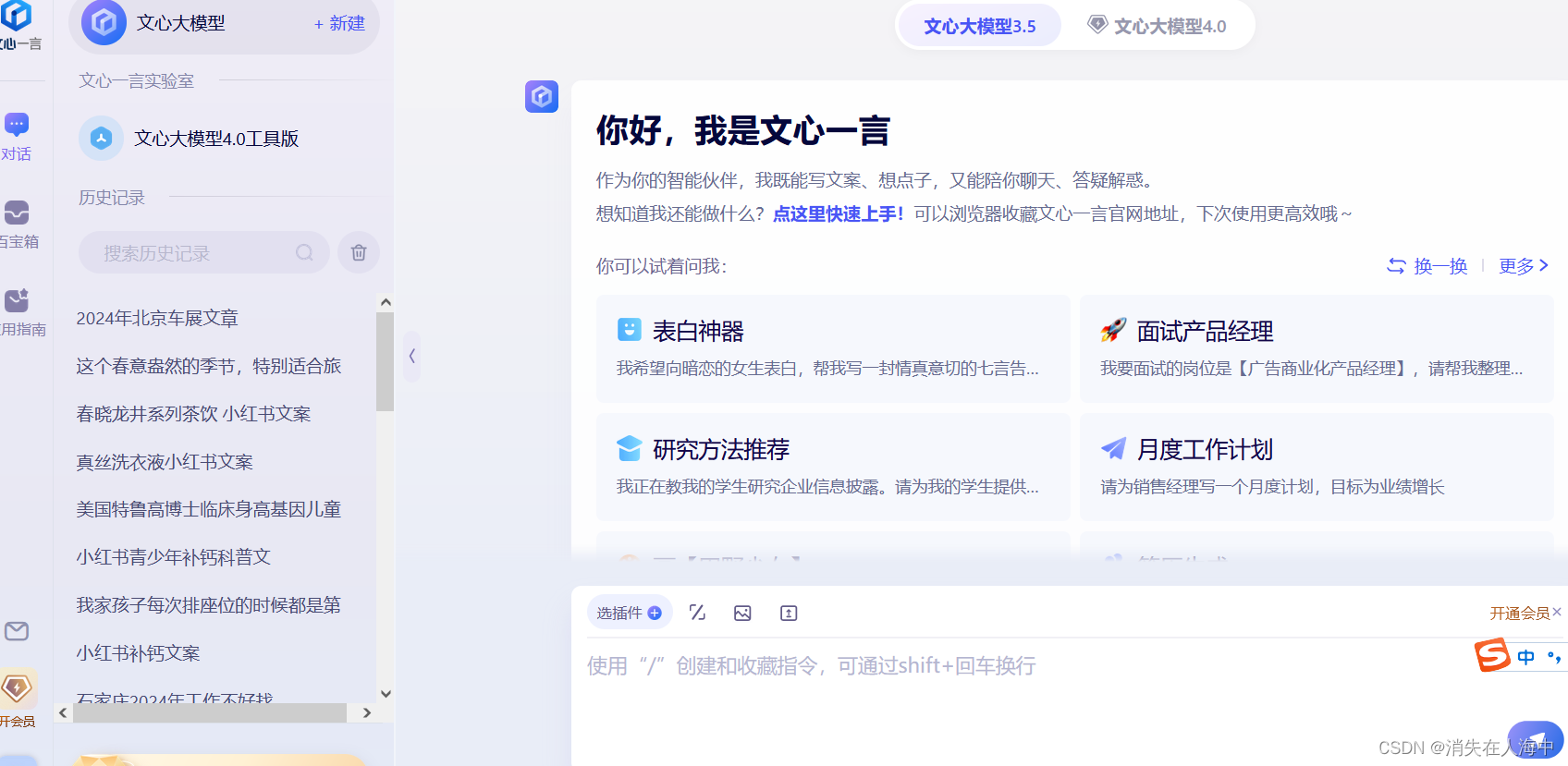The image size is (1568, 766).
Task: Click the 文心一言 logo at top left
Action: click(16, 15)
